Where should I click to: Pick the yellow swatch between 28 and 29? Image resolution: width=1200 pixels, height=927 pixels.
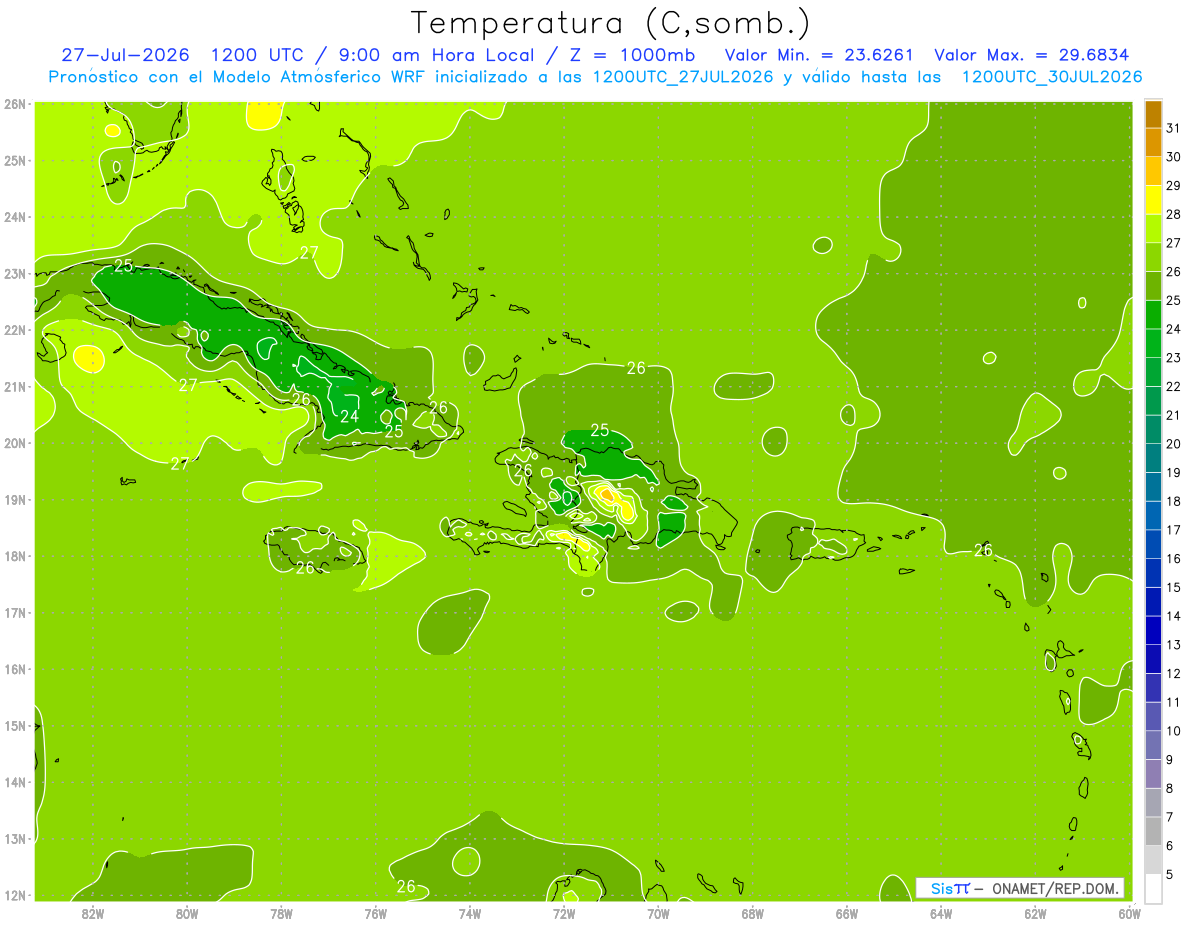click(1153, 200)
